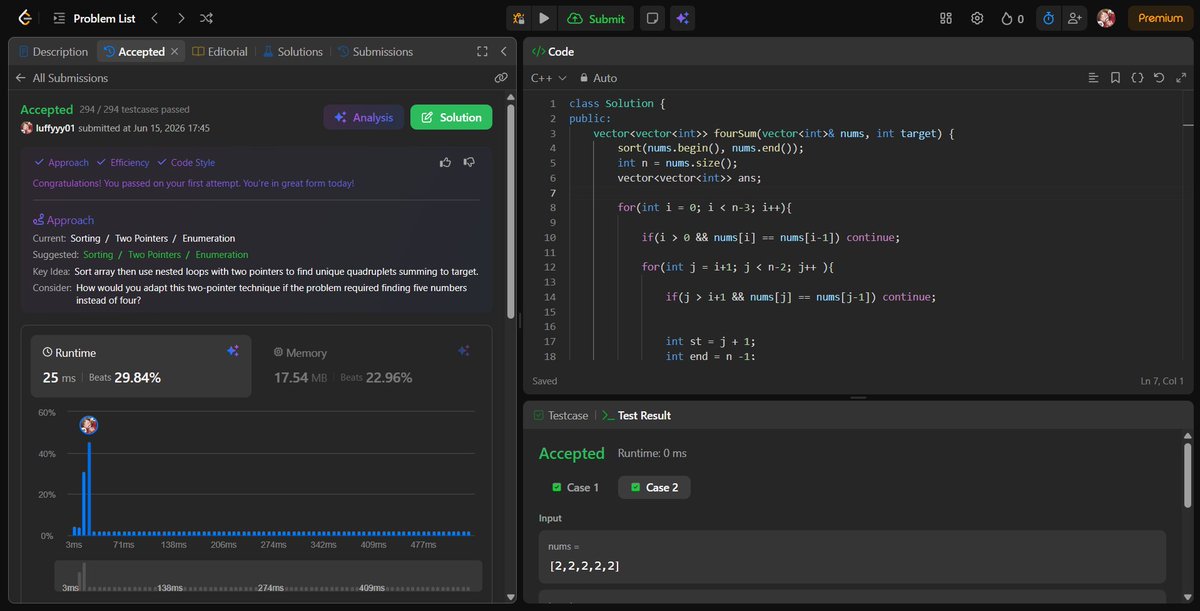Viewport: 1200px width, 611px height.
Task: Go to previous problem arrow
Action: pos(154,18)
